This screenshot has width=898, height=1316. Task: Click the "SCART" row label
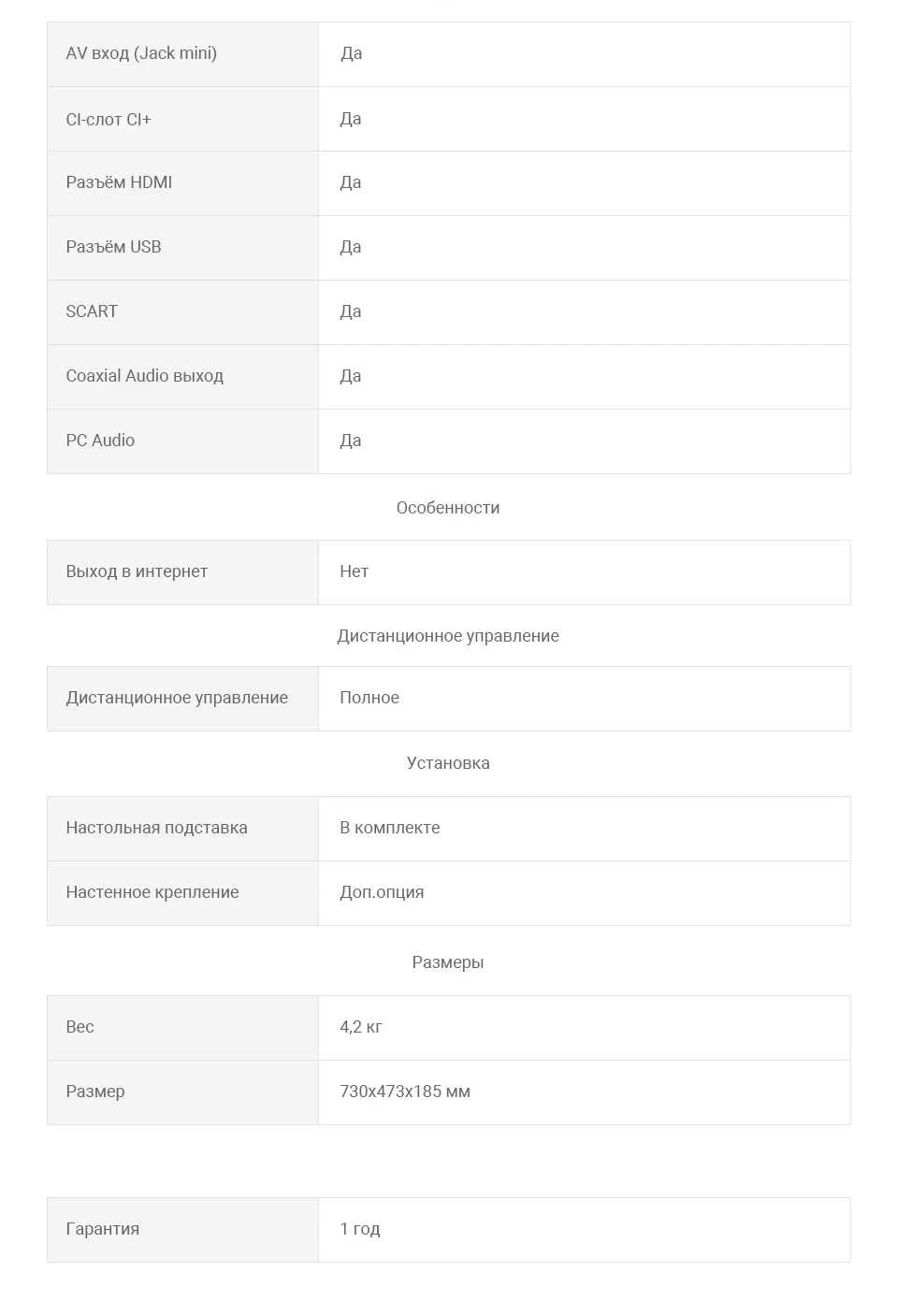point(92,311)
